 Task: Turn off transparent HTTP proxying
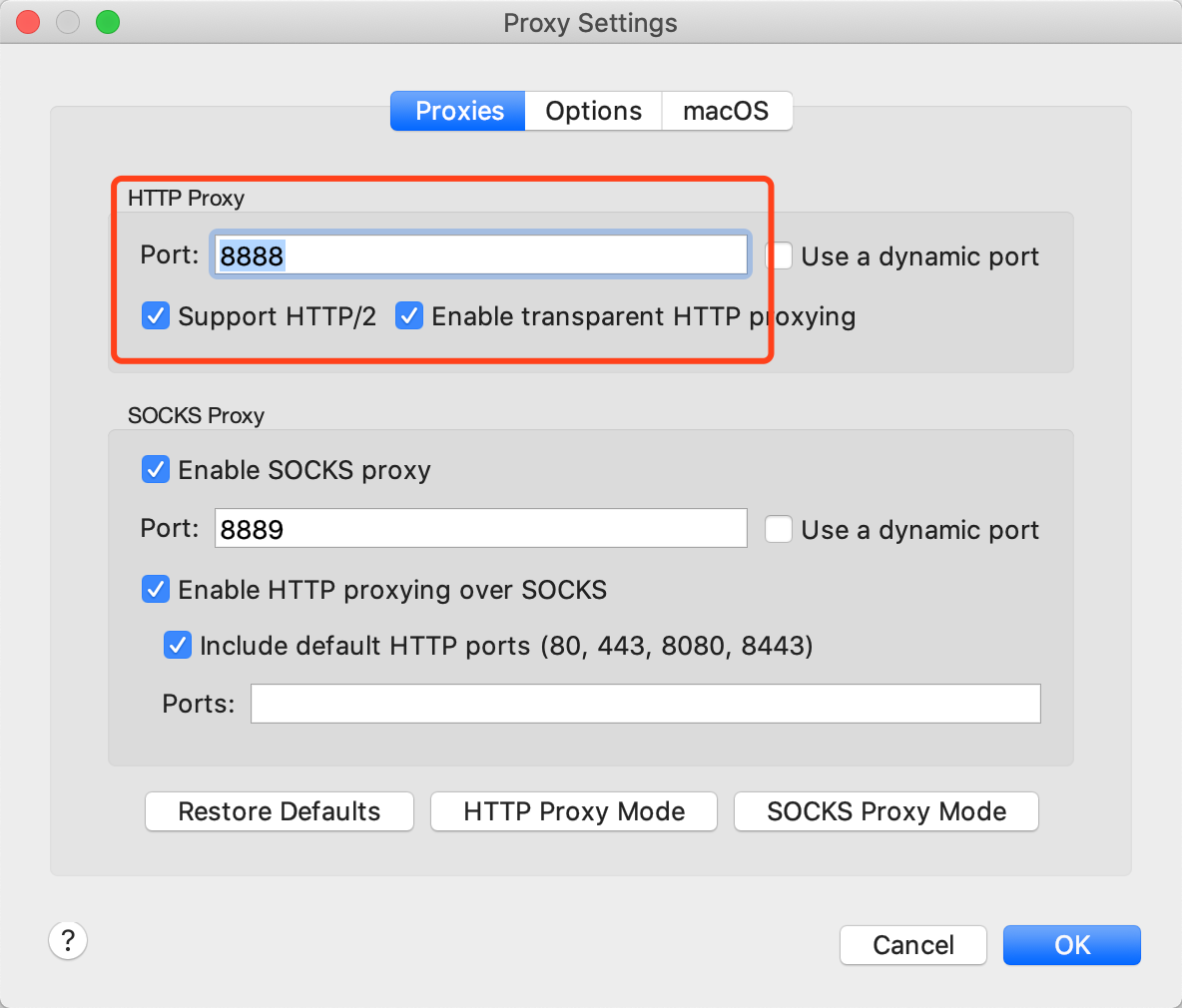pos(409,315)
